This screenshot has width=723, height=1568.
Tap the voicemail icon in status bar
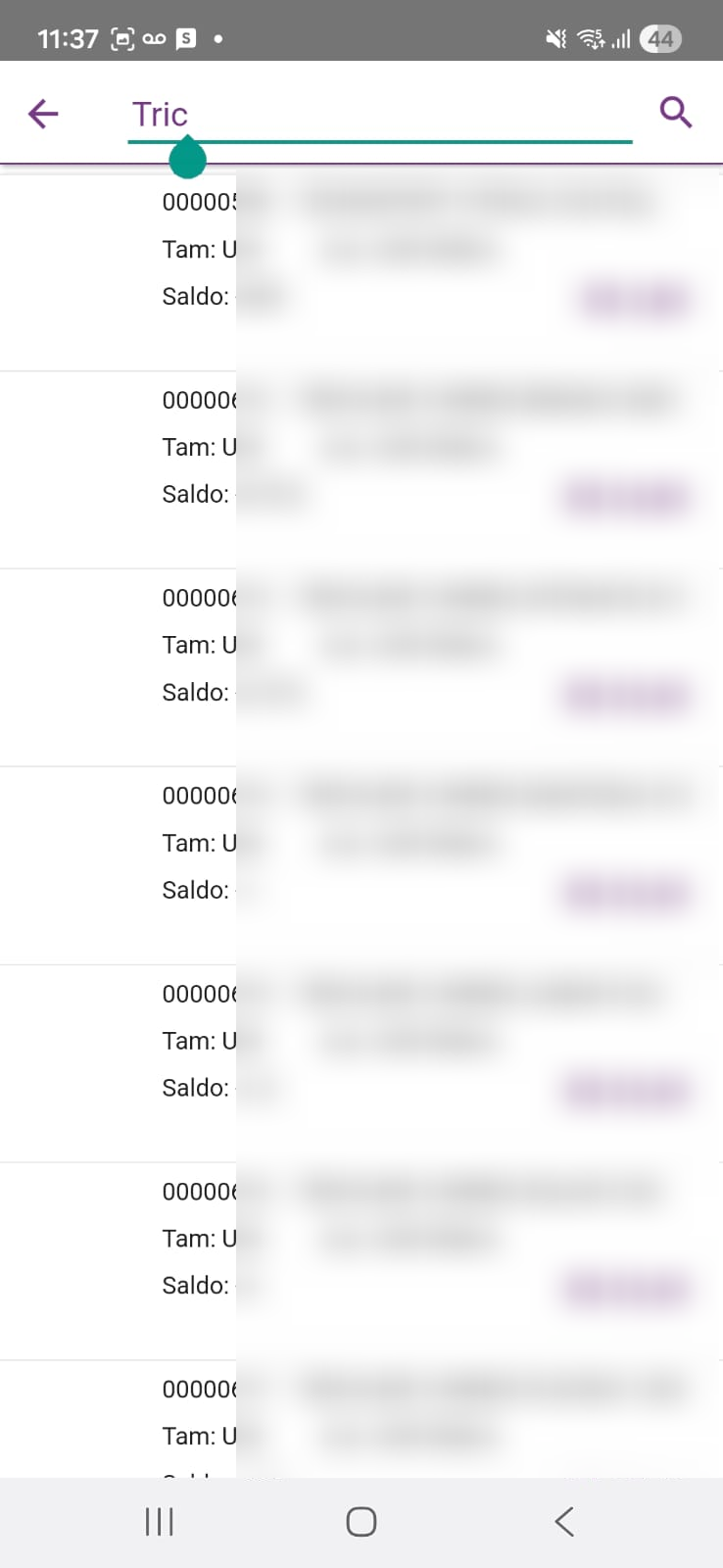tap(154, 39)
